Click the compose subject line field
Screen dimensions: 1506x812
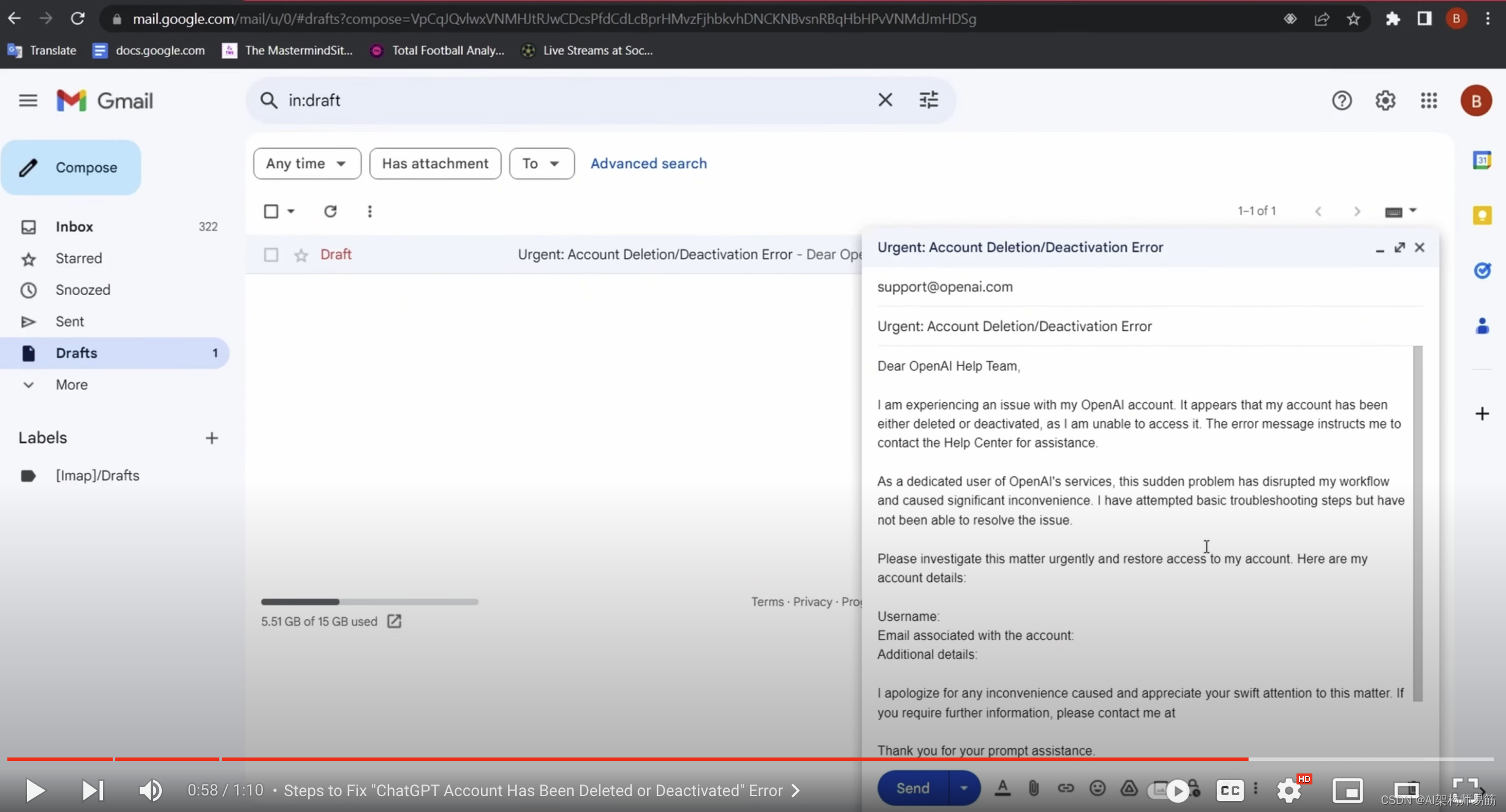(x=1150, y=326)
